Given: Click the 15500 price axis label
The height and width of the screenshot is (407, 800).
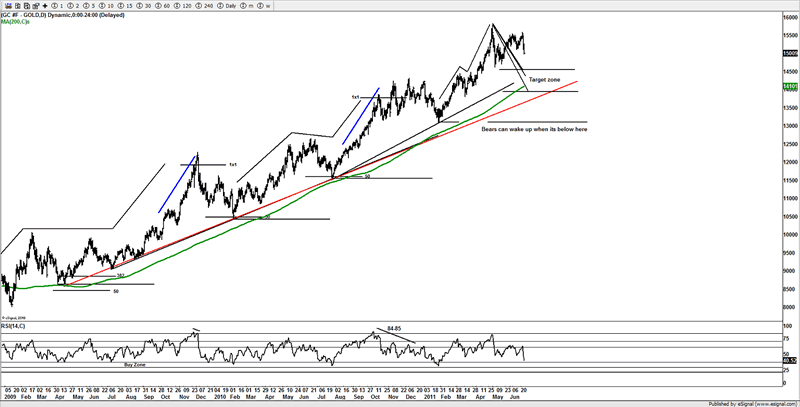Looking at the screenshot, I should click(790, 35).
